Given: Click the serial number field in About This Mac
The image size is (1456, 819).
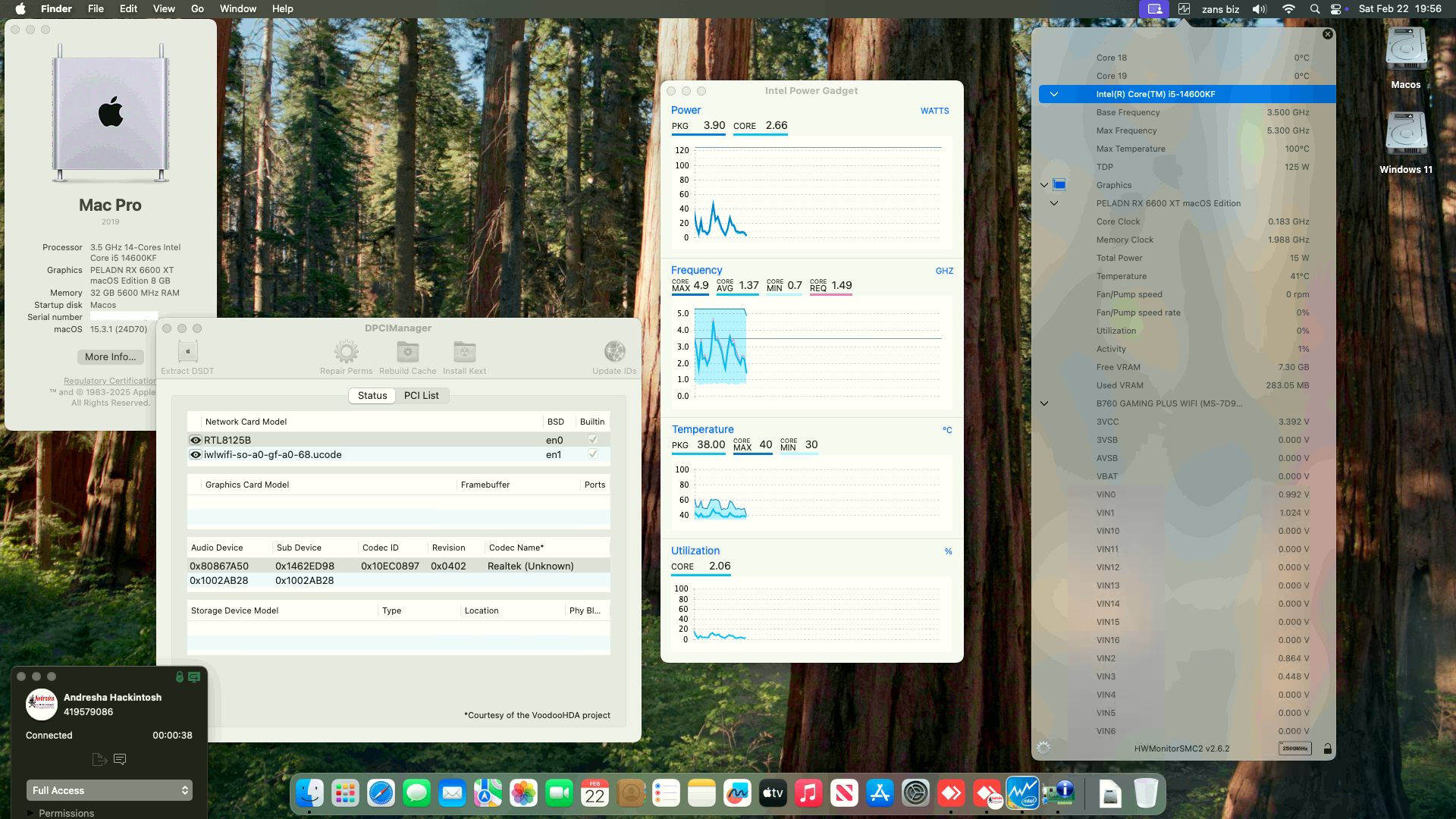Looking at the screenshot, I should [124, 317].
